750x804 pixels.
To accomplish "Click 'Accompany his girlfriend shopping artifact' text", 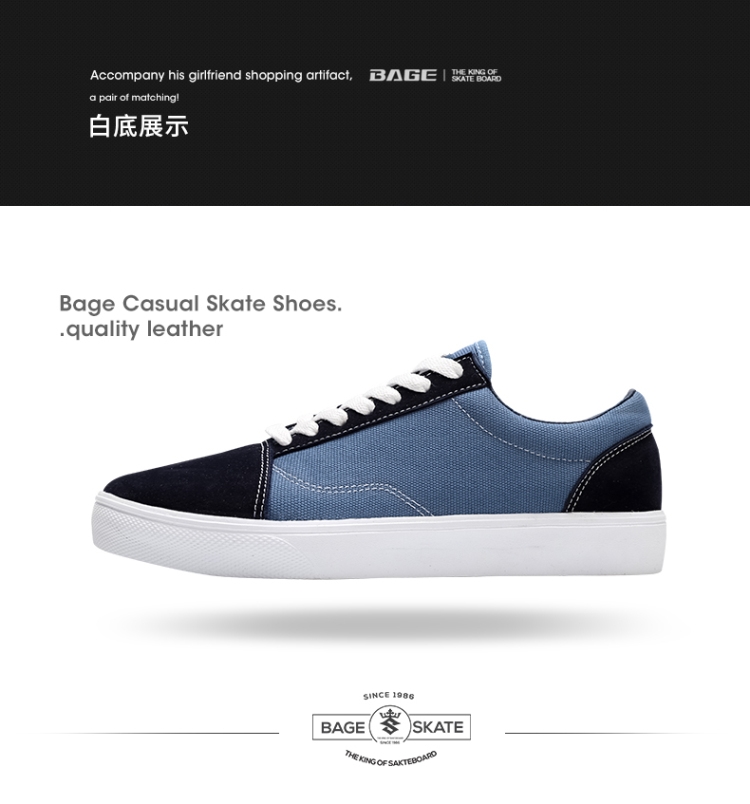I will [x=221, y=75].
